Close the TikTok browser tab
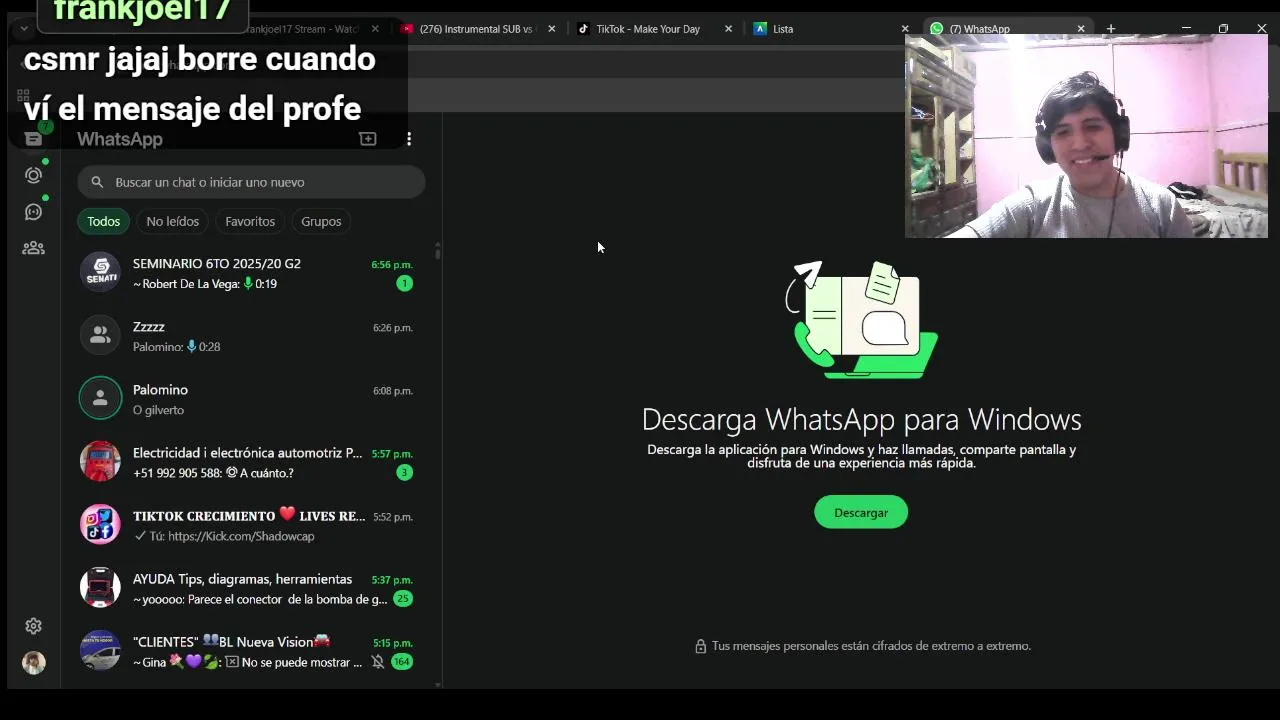 pyautogui.click(x=728, y=29)
